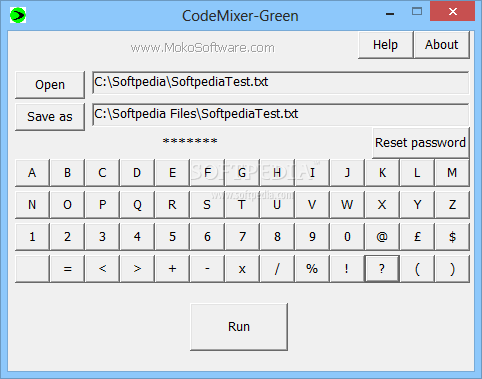Select the letter W key
Screen dimensions: 482x379
(347, 205)
